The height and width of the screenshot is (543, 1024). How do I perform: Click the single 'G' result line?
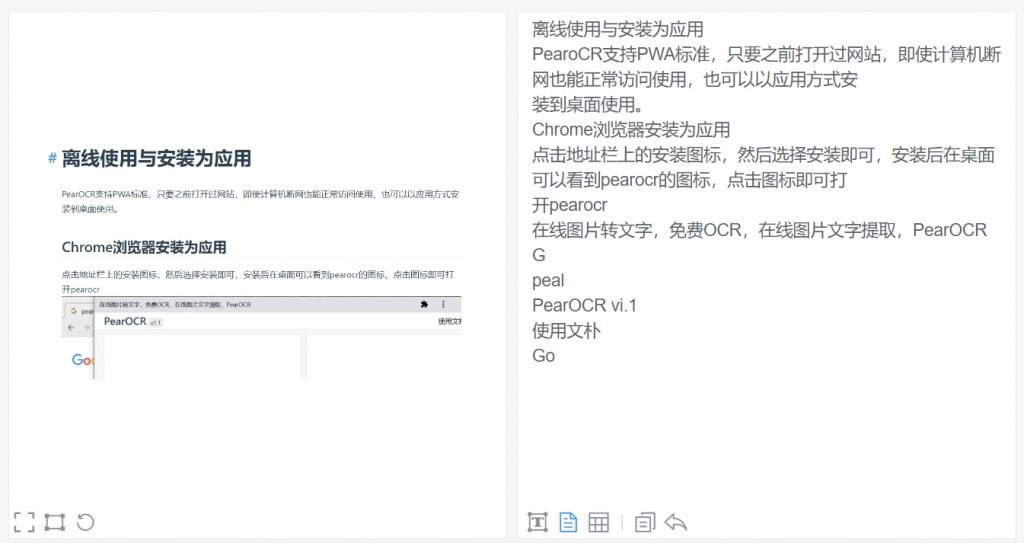tap(539, 255)
